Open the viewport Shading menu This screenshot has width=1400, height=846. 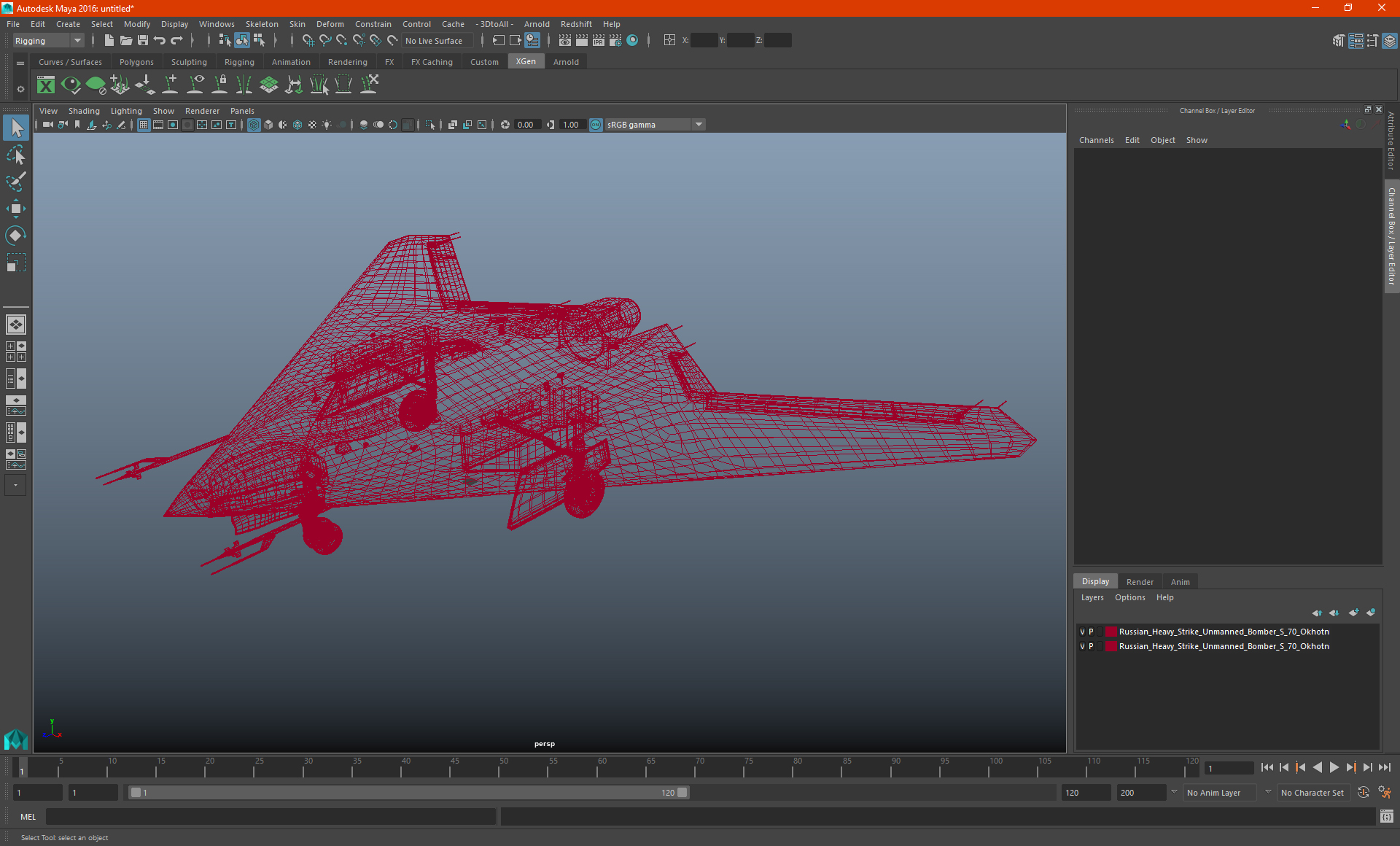(84, 111)
